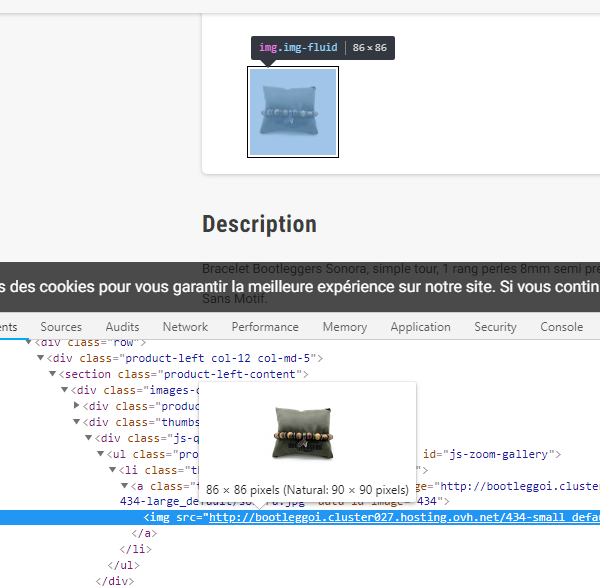600x587 pixels.
Task: Select the closing </li> tag row
Action: (x=135, y=549)
